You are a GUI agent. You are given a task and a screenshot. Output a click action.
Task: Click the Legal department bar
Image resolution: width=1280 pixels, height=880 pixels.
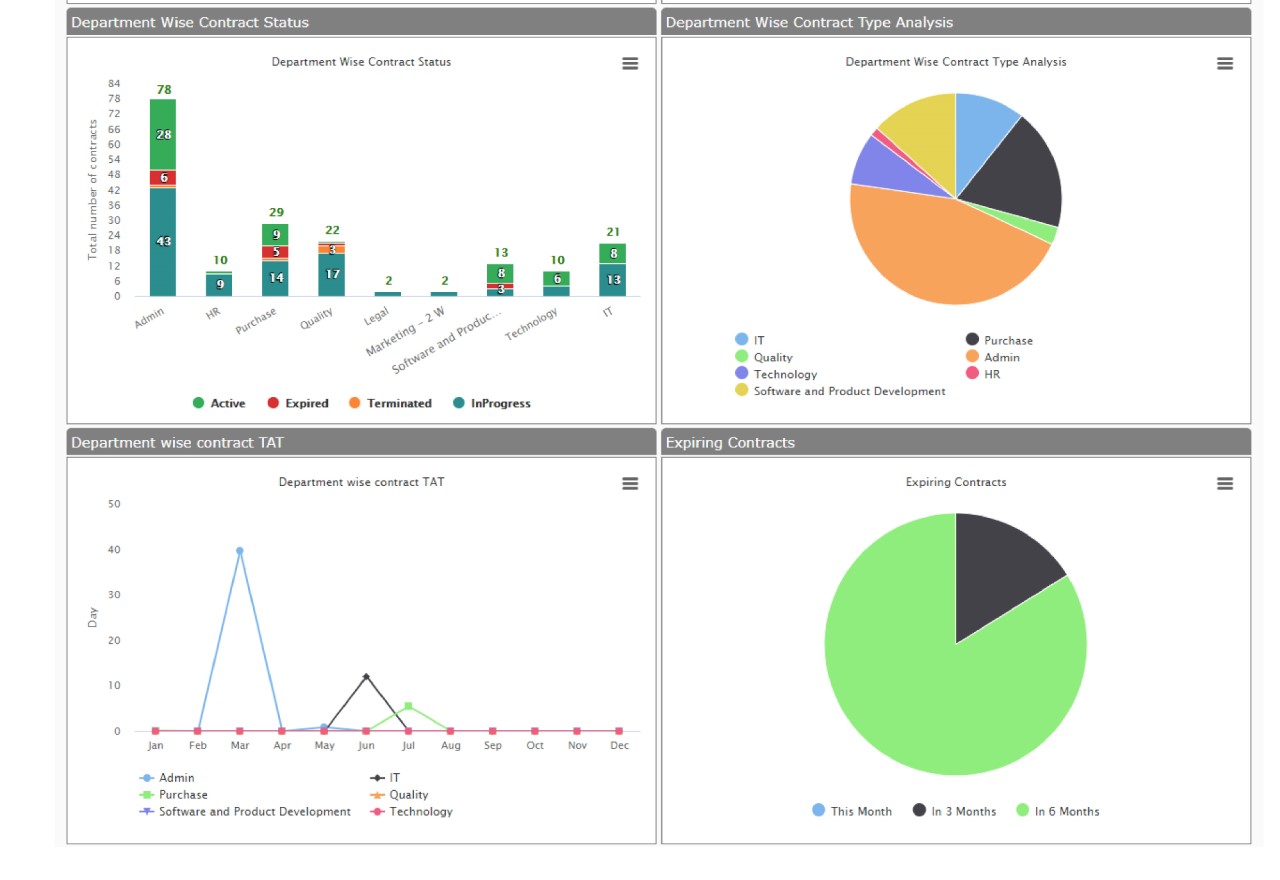click(x=388, y=294)
